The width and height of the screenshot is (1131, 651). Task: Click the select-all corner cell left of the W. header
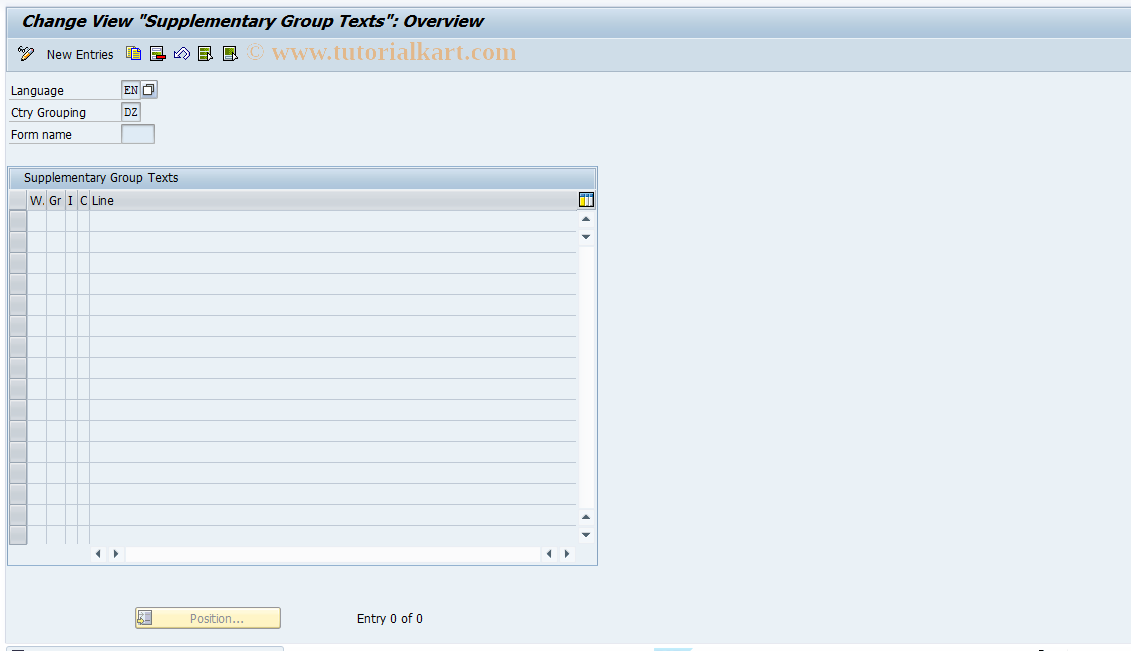18,200
